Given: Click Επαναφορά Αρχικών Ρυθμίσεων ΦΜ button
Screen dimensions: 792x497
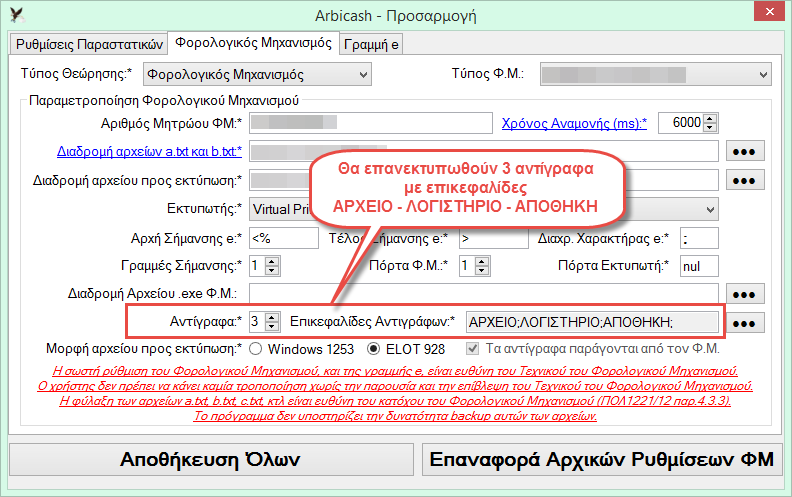Looking at the screenshot, I should click(601, 460).
